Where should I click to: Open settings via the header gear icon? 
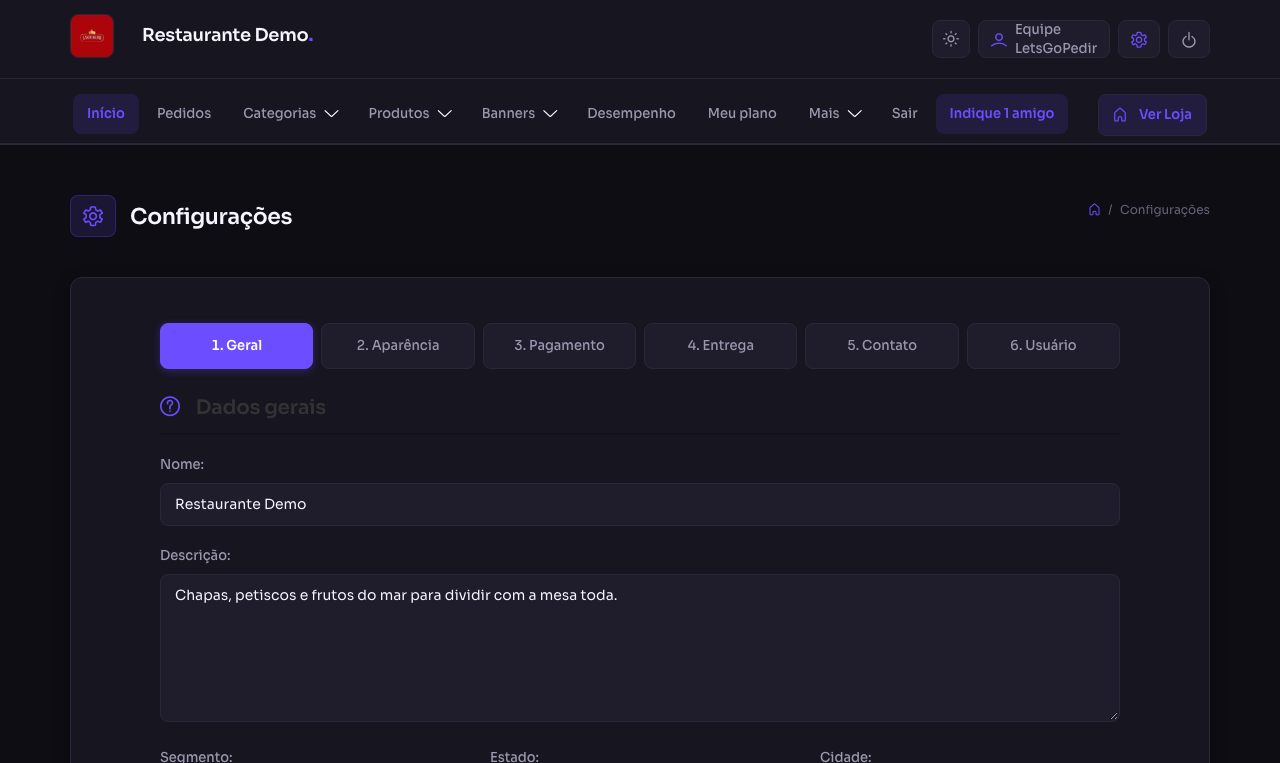(1139, 39)
